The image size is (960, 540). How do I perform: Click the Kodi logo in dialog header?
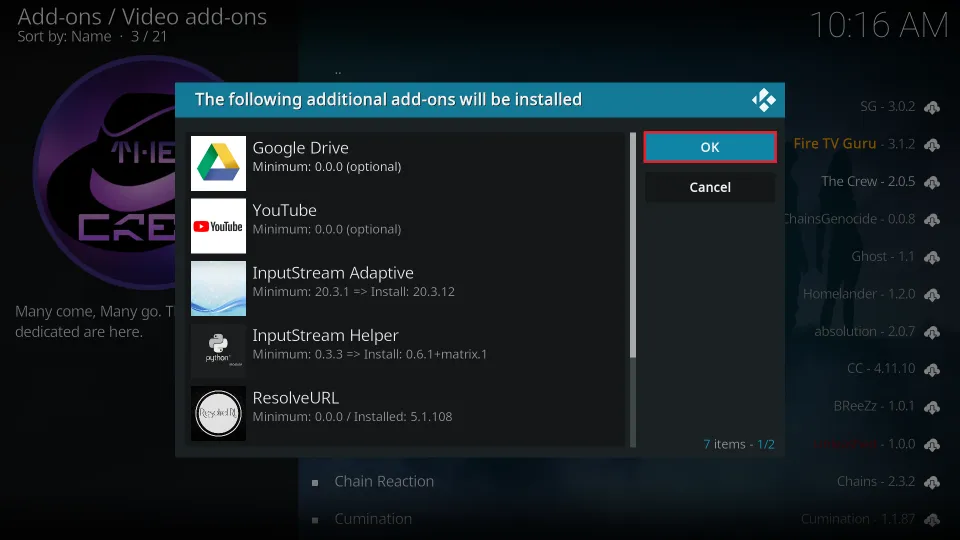pyautogui.click(x=764, y=100)
